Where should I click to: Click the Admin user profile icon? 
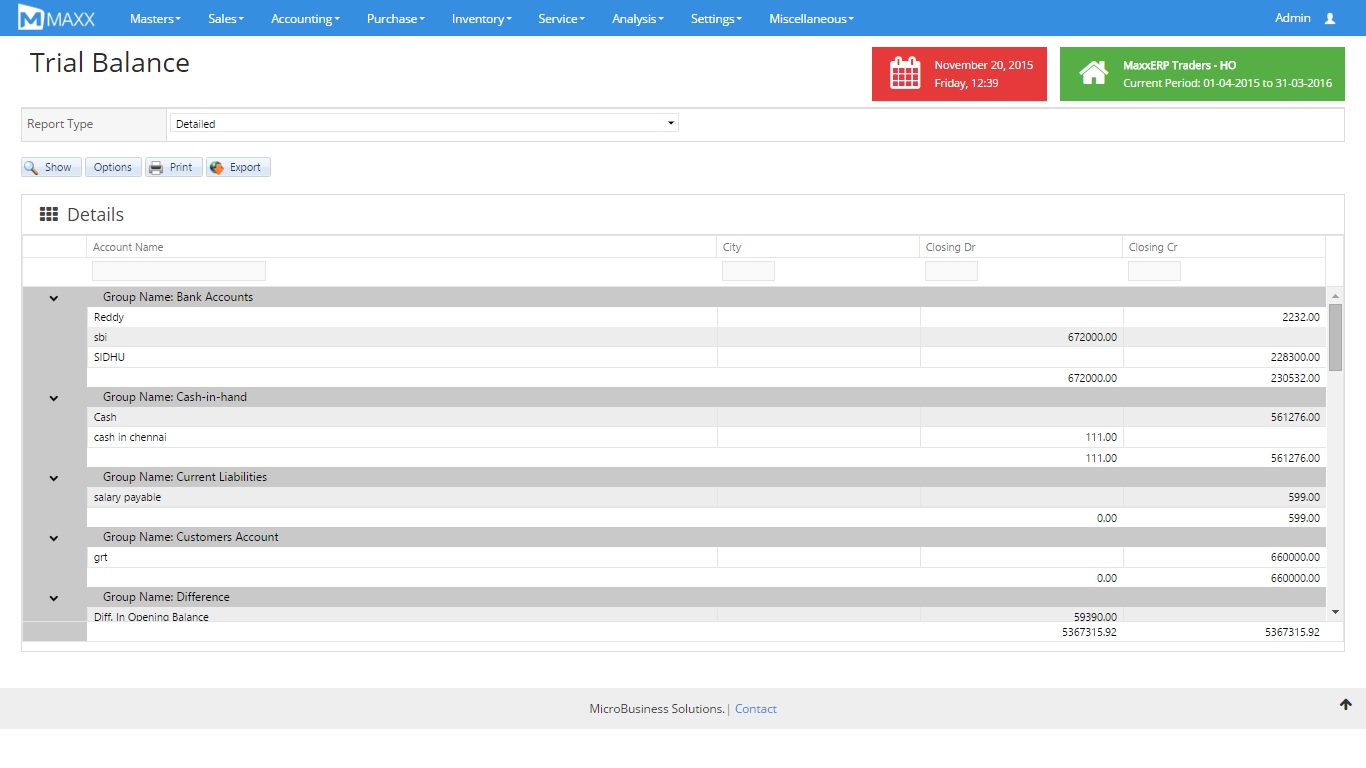pyautogui.click(x=1329, y=18)
